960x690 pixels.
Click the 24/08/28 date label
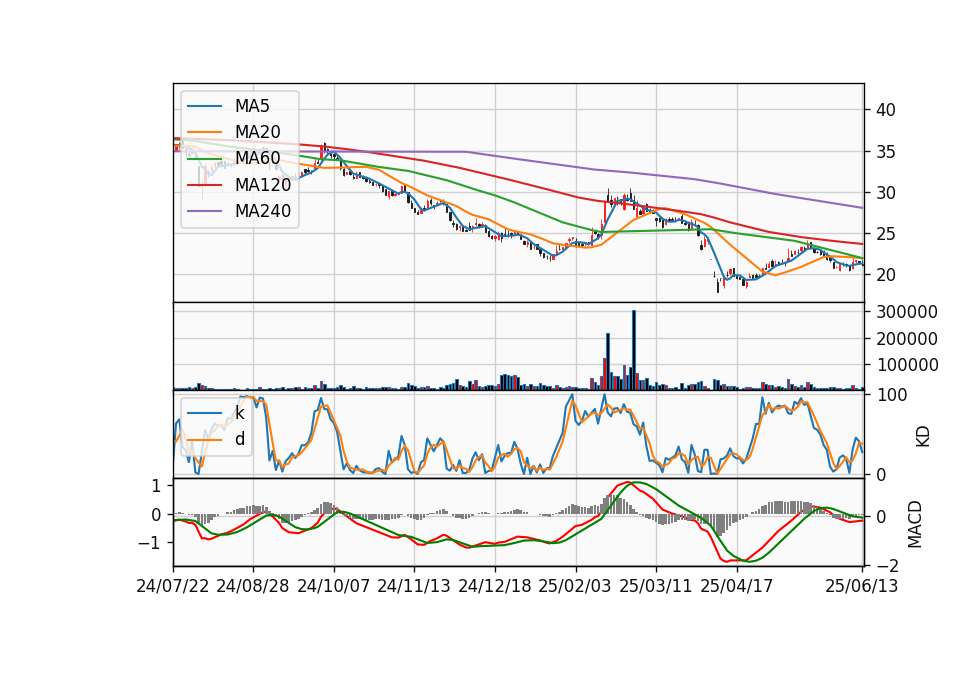click(253, 586)
